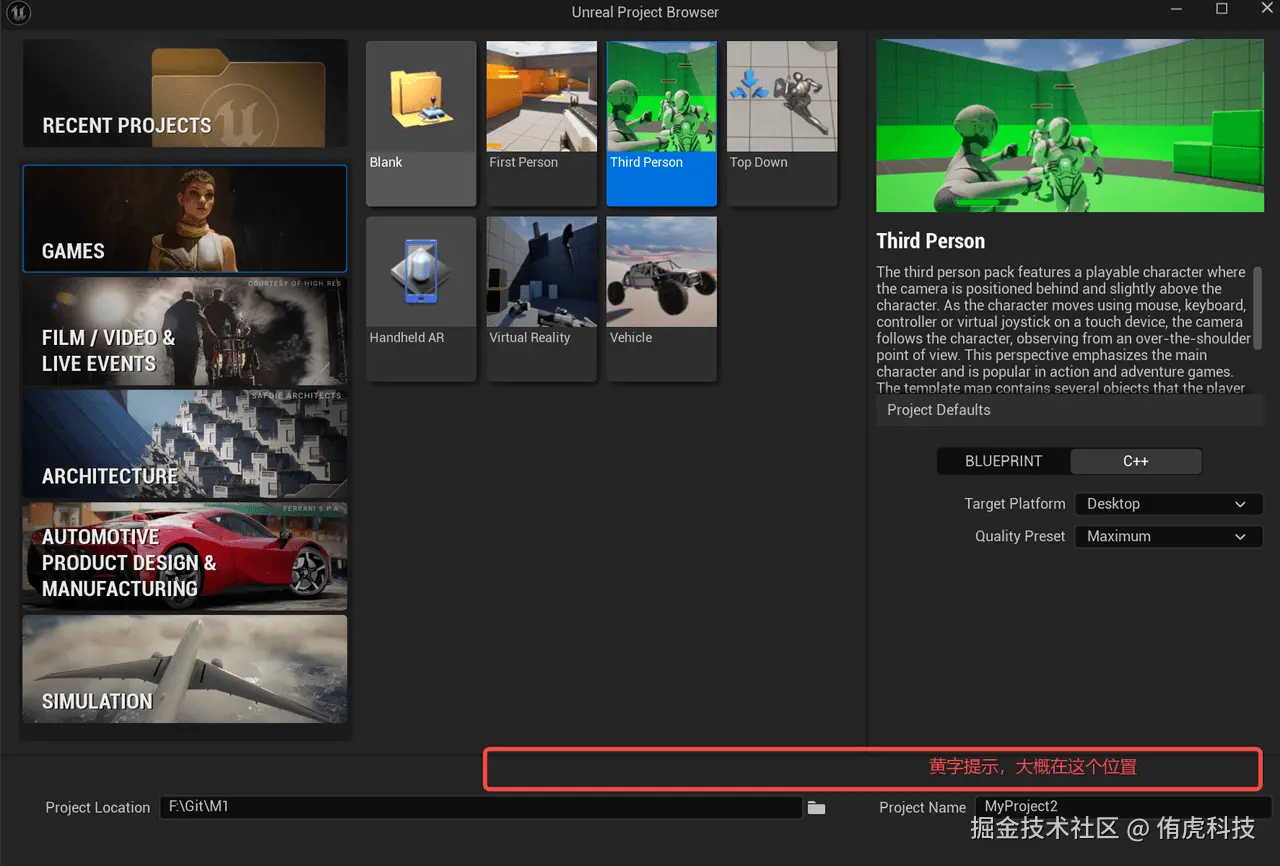
Task: Select the Blank template
Action: coord(421,124)
